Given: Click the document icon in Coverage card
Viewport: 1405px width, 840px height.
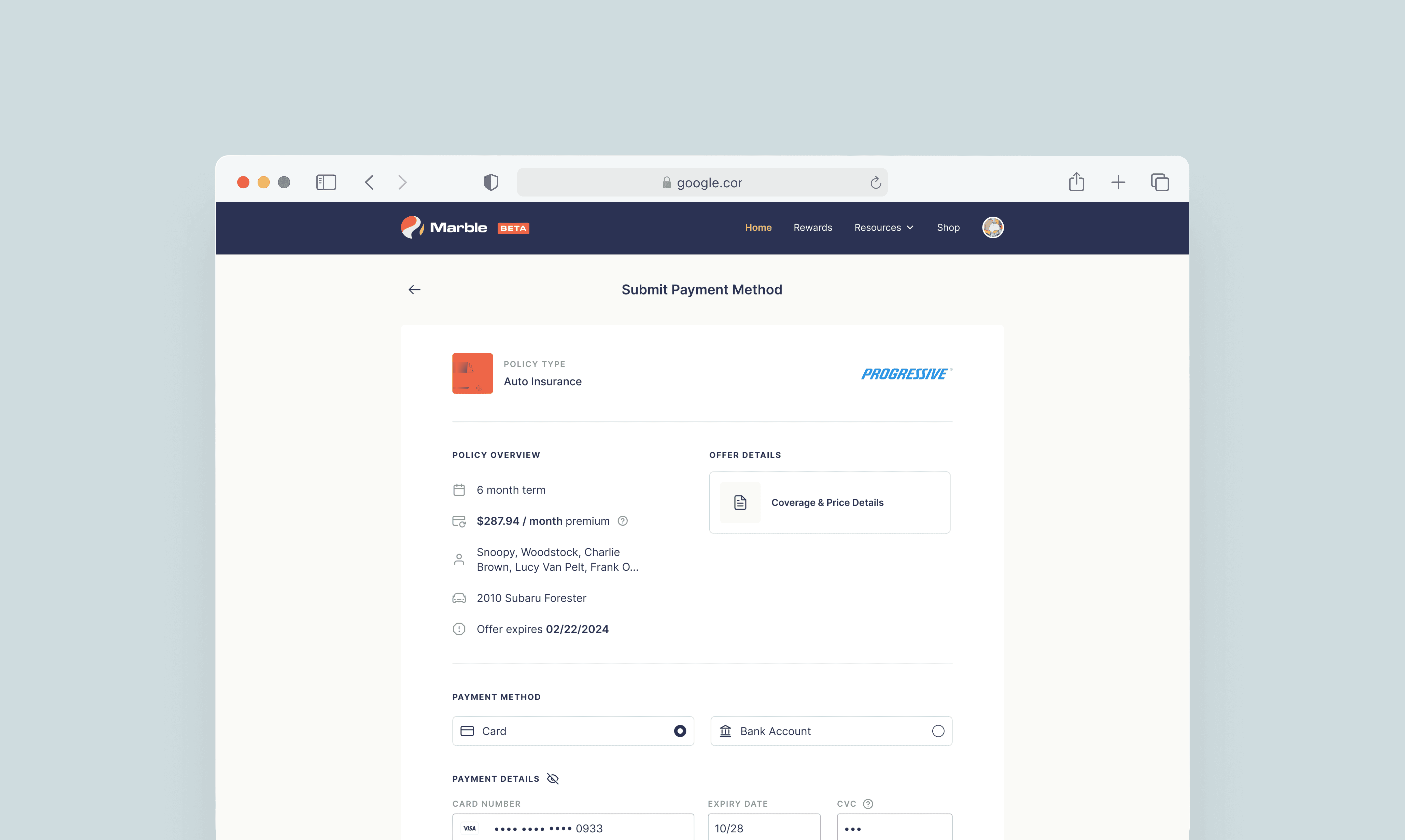Looking at the screenshot, I should pos(740,503).
